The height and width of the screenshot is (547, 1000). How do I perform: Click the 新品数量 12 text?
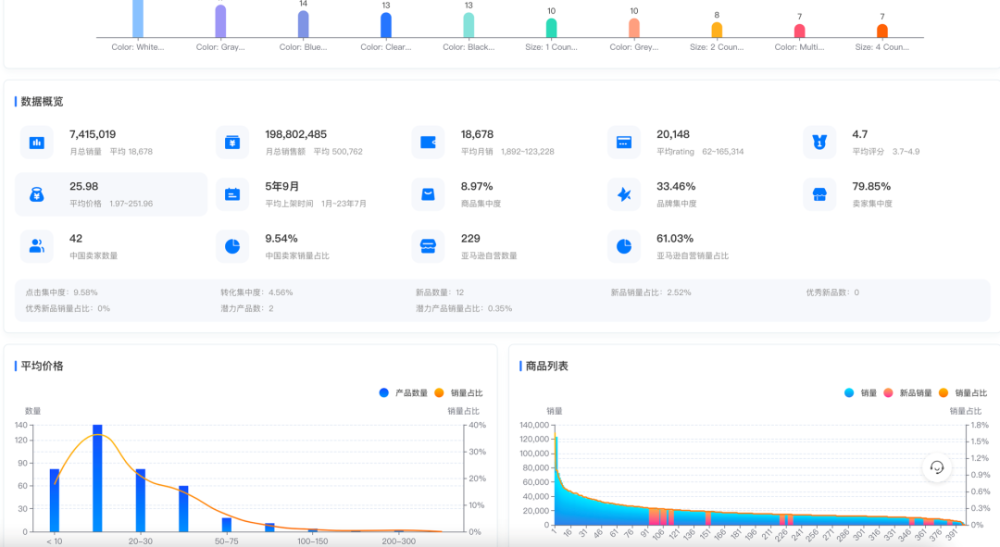pos(439,293)
